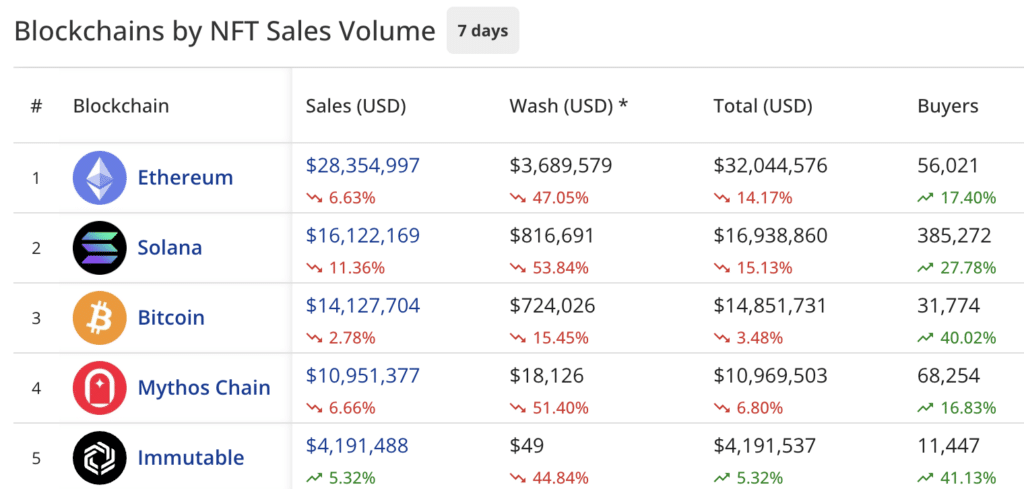Click Solana buyers change 27.78%
This screenshot has height=489, width=1024.
957,268
